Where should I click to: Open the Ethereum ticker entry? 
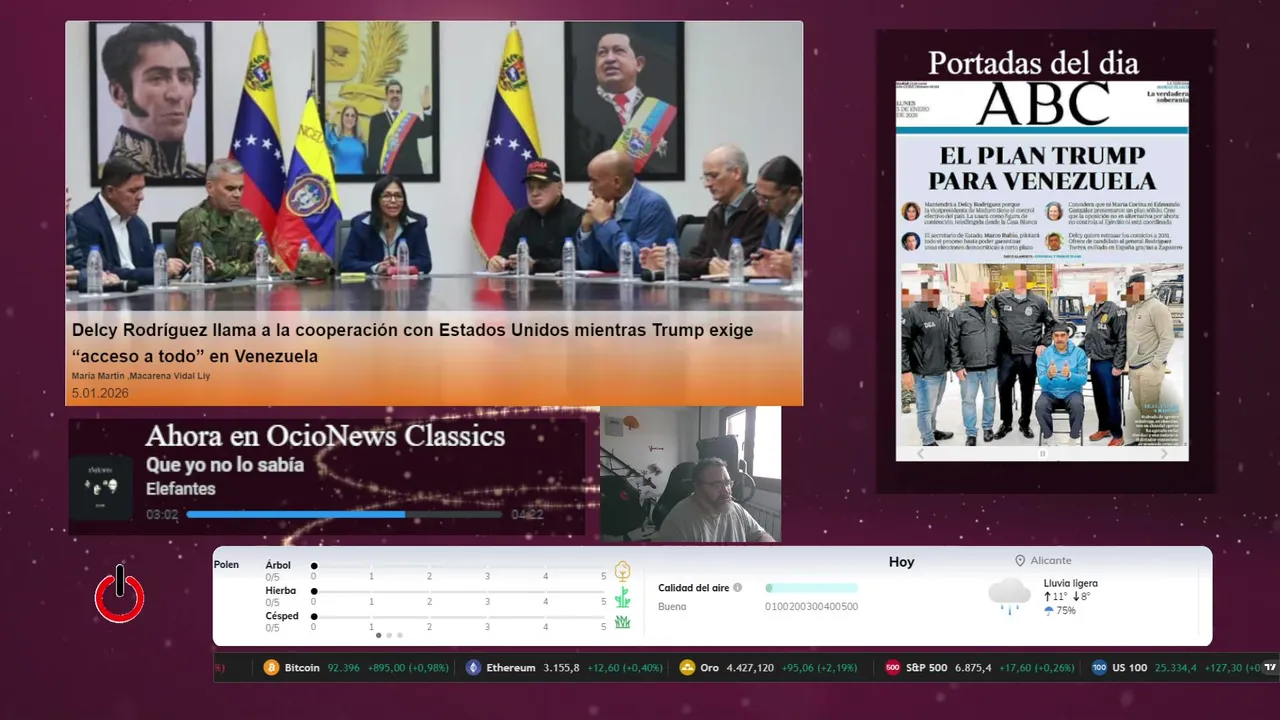pyautogui.click(x=564, y=667)
